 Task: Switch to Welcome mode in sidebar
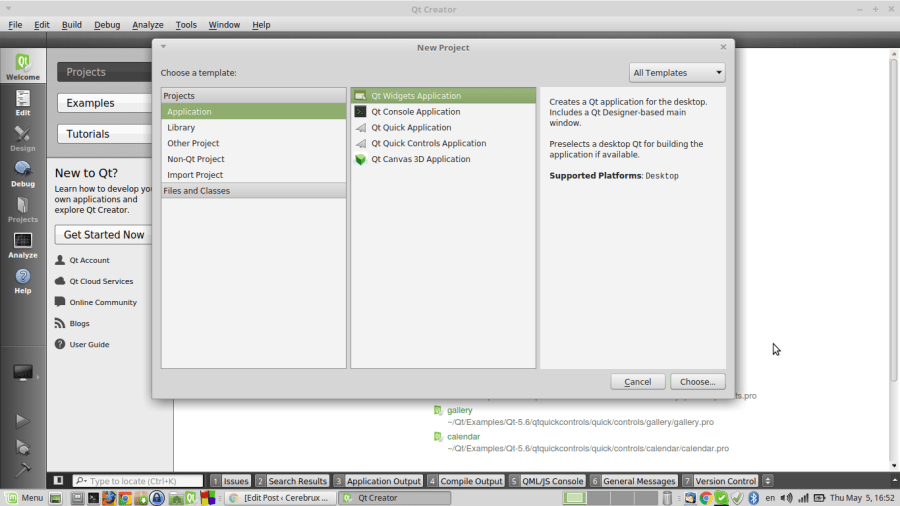click(x=23, y=66)
